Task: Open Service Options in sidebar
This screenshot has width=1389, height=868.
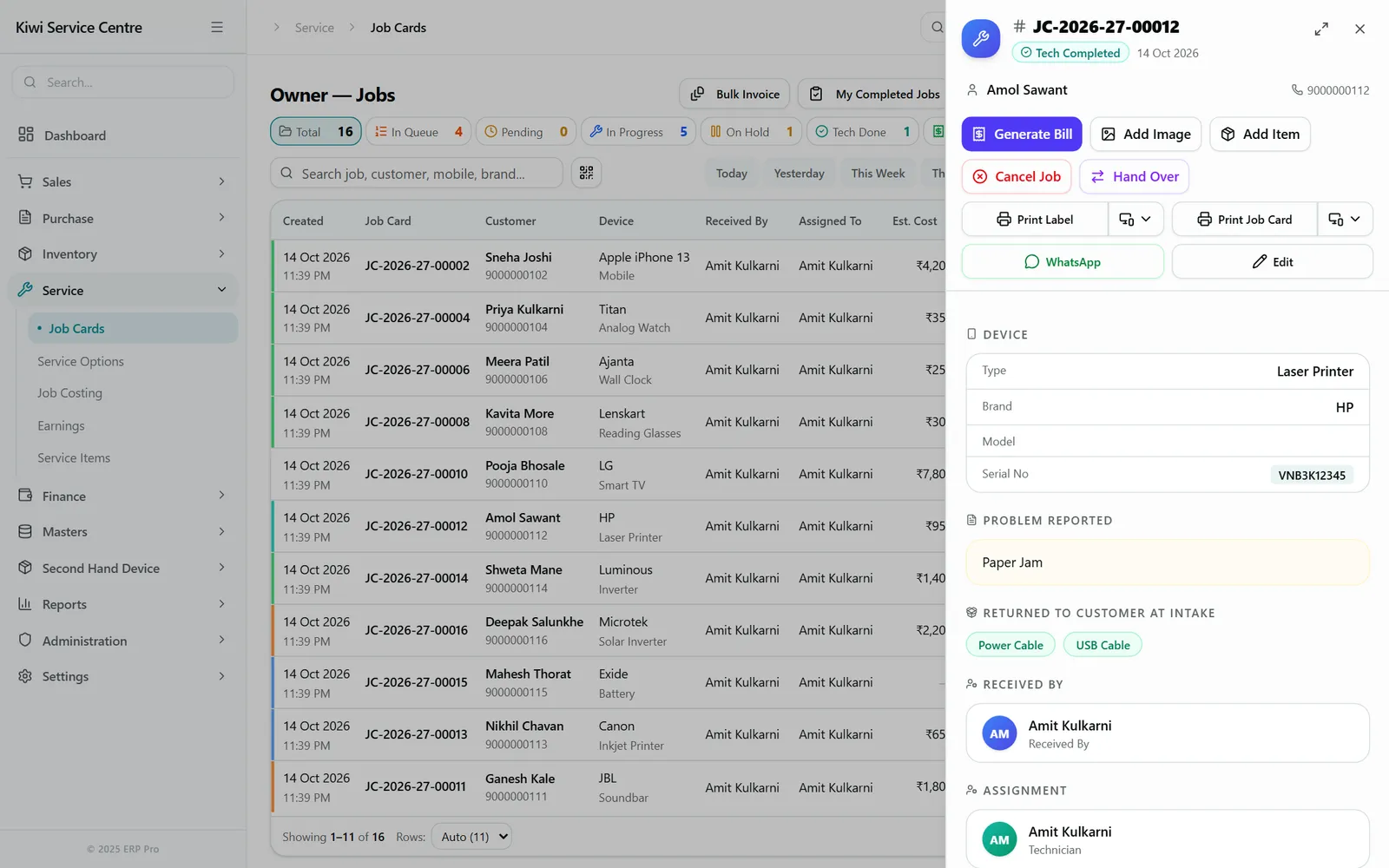Action: coord(81,361)
